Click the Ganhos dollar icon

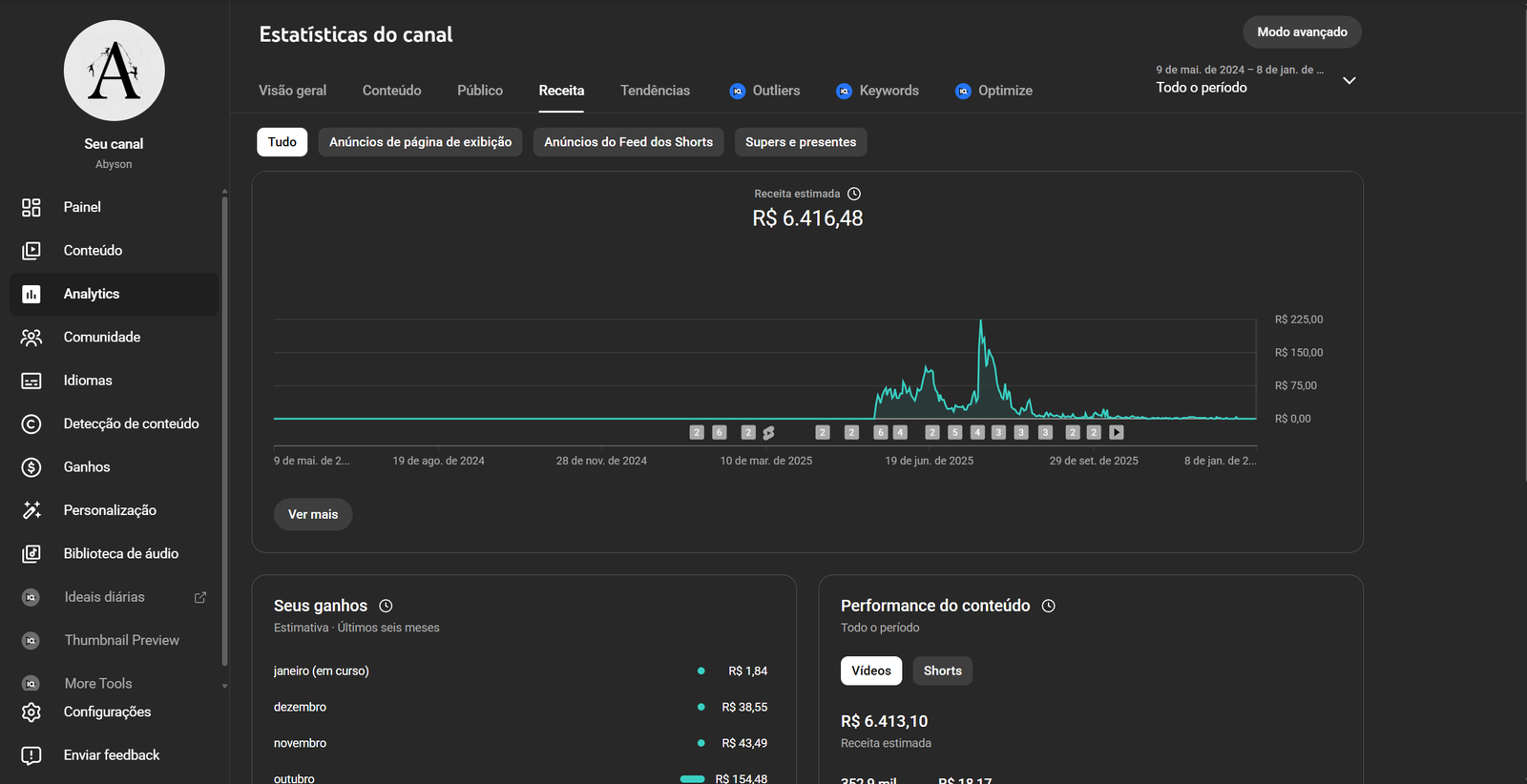click(31, 467)
